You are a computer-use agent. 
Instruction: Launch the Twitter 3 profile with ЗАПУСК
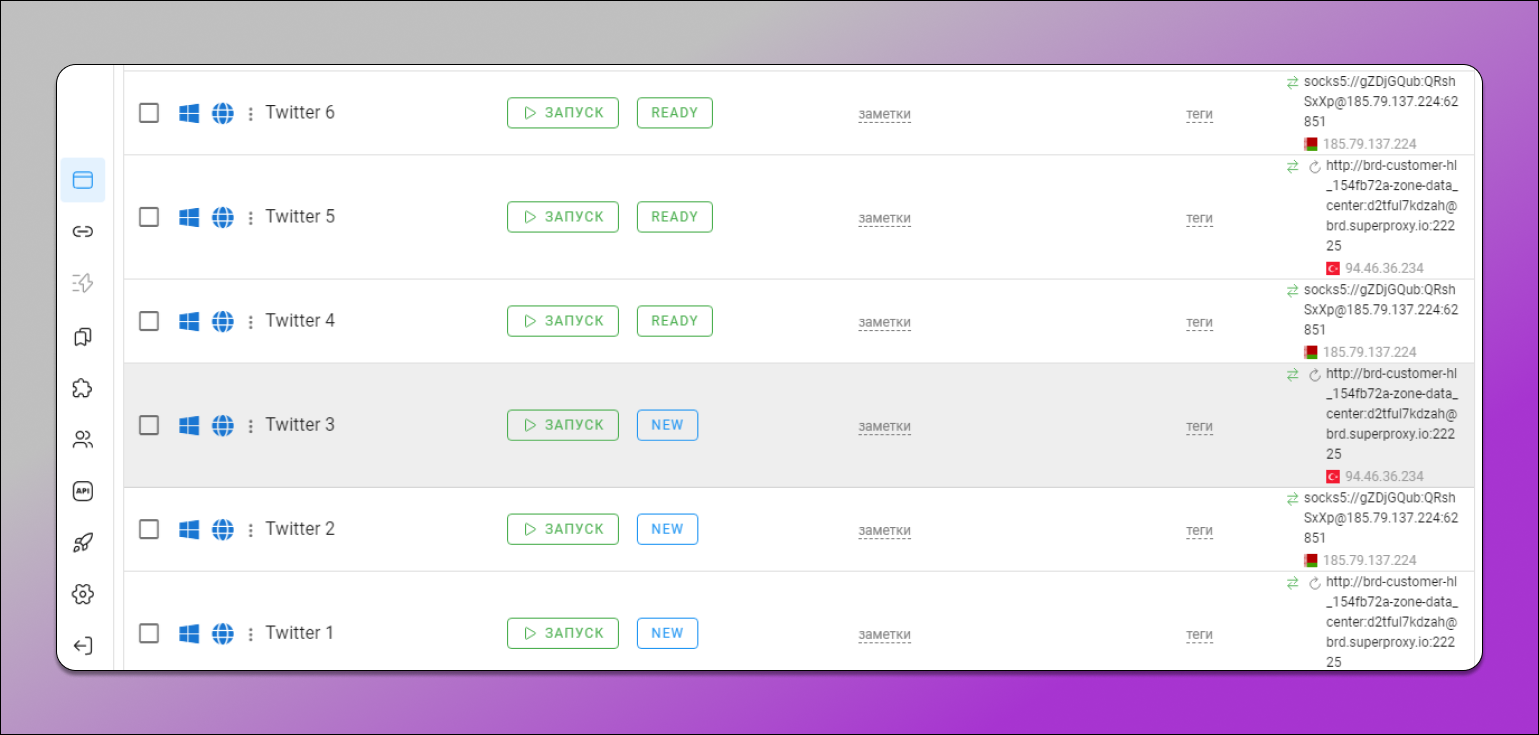pyautogui.click(x=563, y=425)
